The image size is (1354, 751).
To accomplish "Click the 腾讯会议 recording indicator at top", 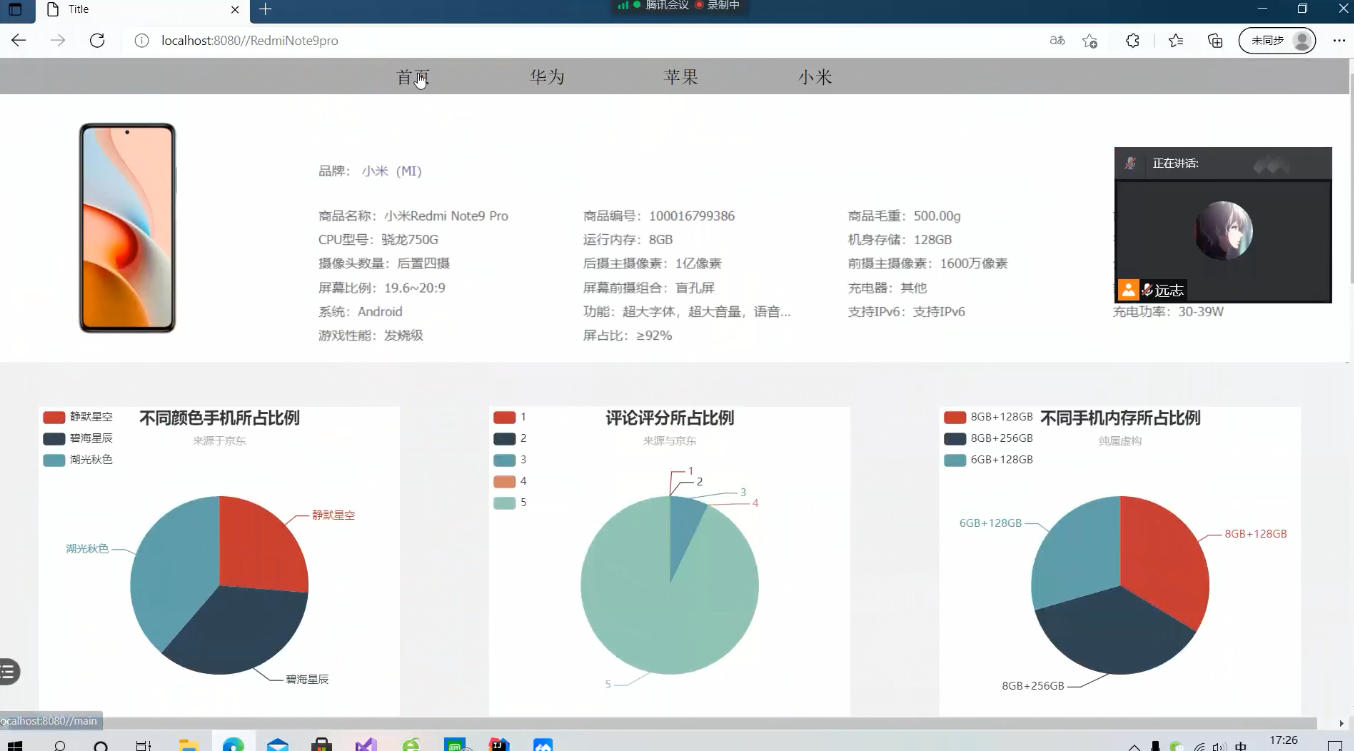I will 679,6.
